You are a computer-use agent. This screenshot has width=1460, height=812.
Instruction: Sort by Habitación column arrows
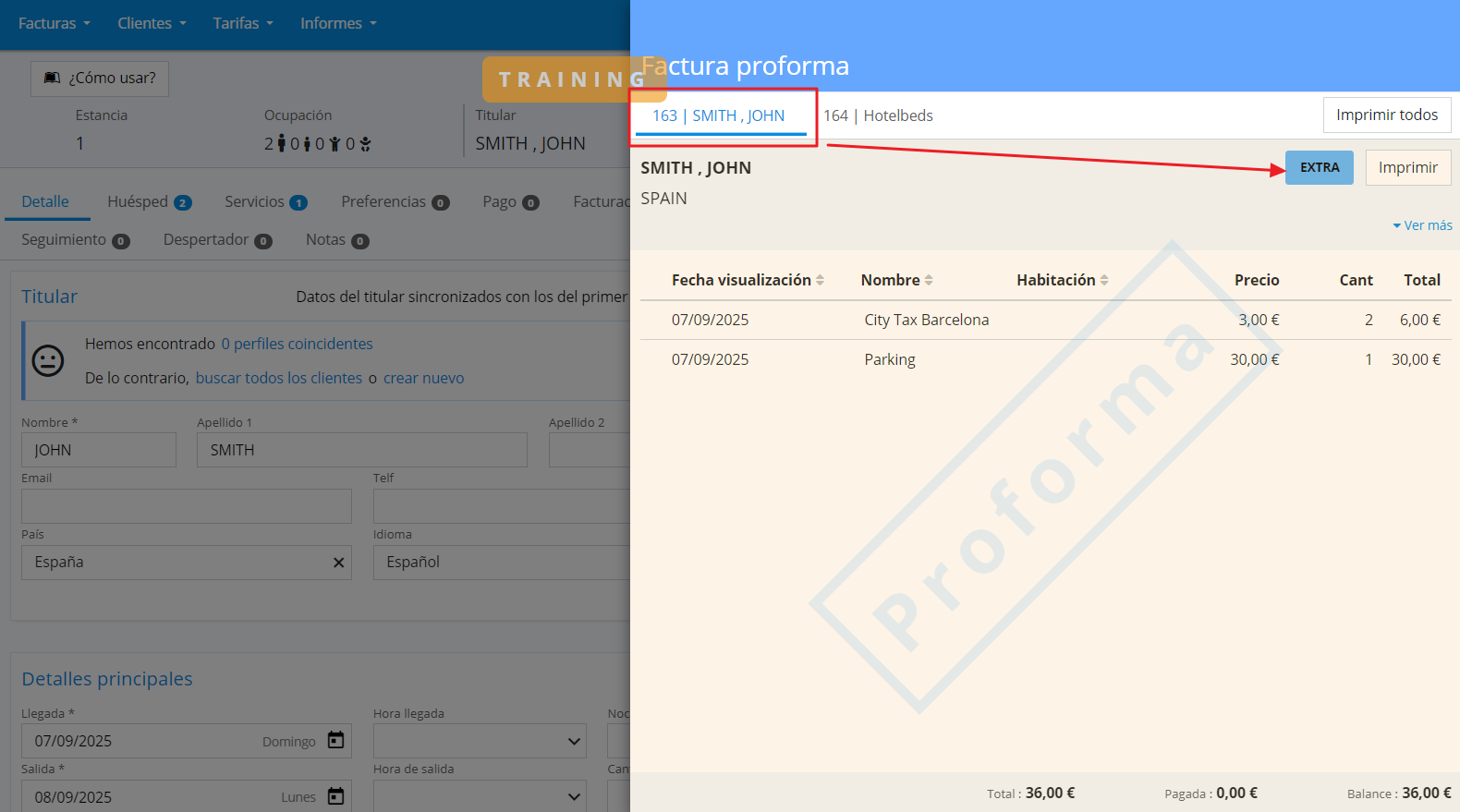pos(1104,280)
